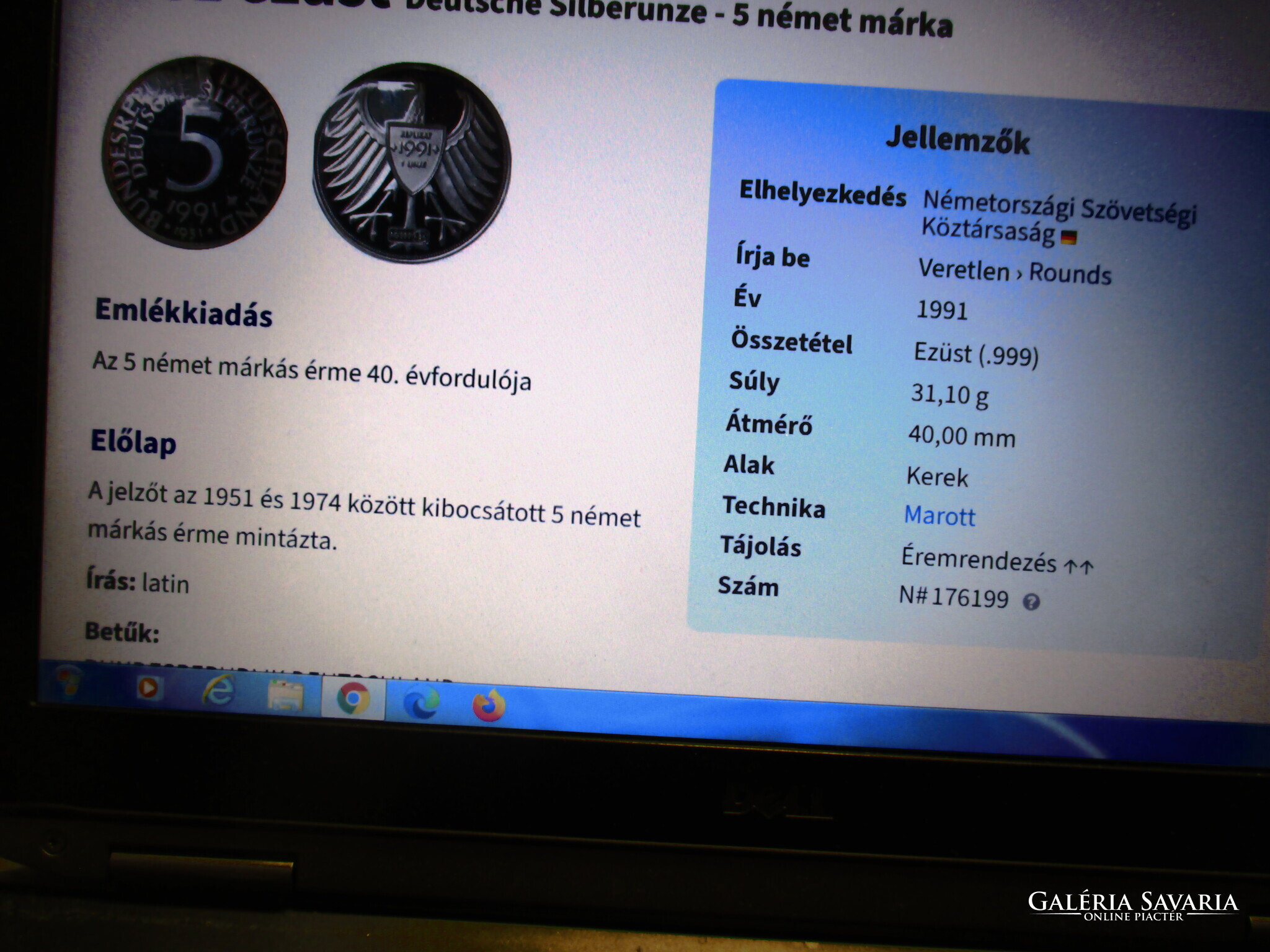
Task: Select the Jellemzők panel heading
Action: (x=957, y=139)
